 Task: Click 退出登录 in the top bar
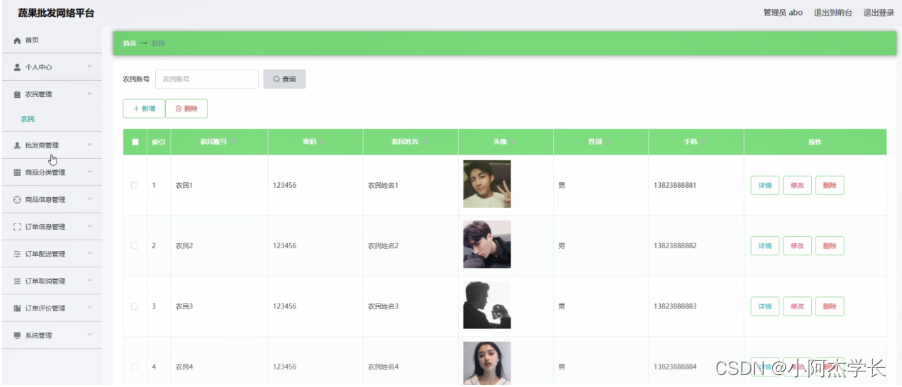tap(878, 13)
